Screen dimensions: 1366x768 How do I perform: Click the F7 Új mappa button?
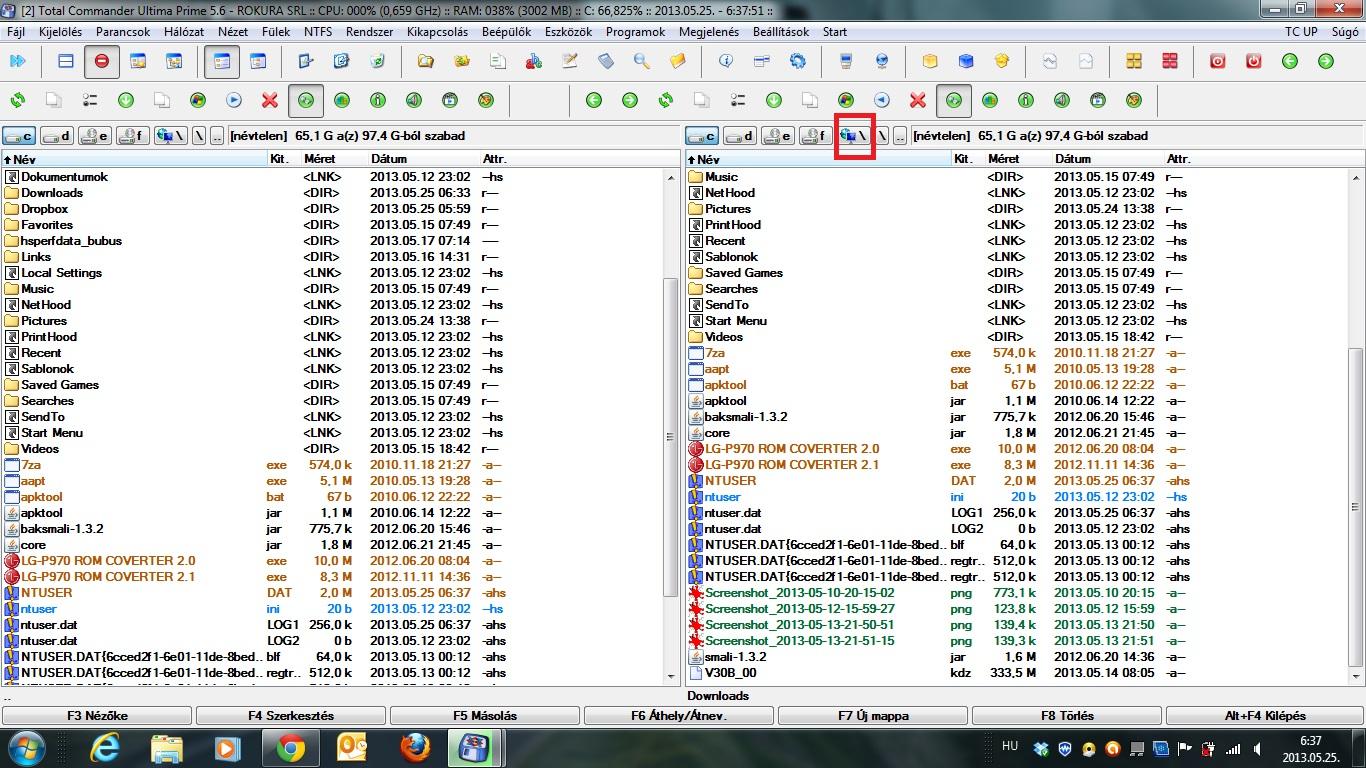point(873,716)
